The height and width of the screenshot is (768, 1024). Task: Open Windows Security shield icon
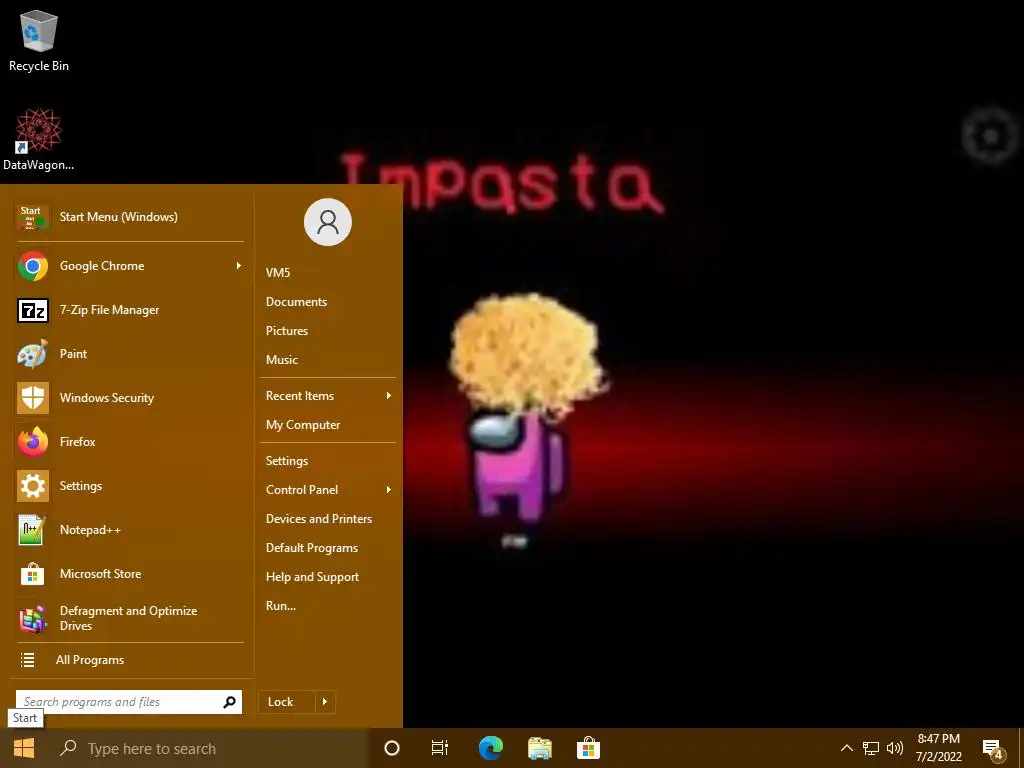click(33, 398)
